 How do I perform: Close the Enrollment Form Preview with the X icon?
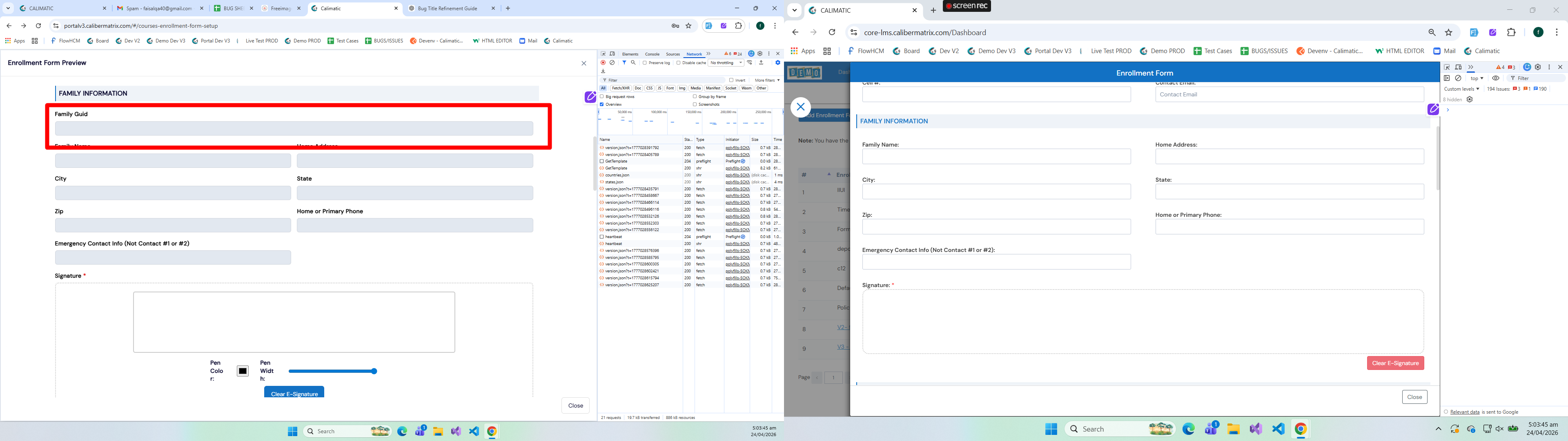[x=584, y=63]
